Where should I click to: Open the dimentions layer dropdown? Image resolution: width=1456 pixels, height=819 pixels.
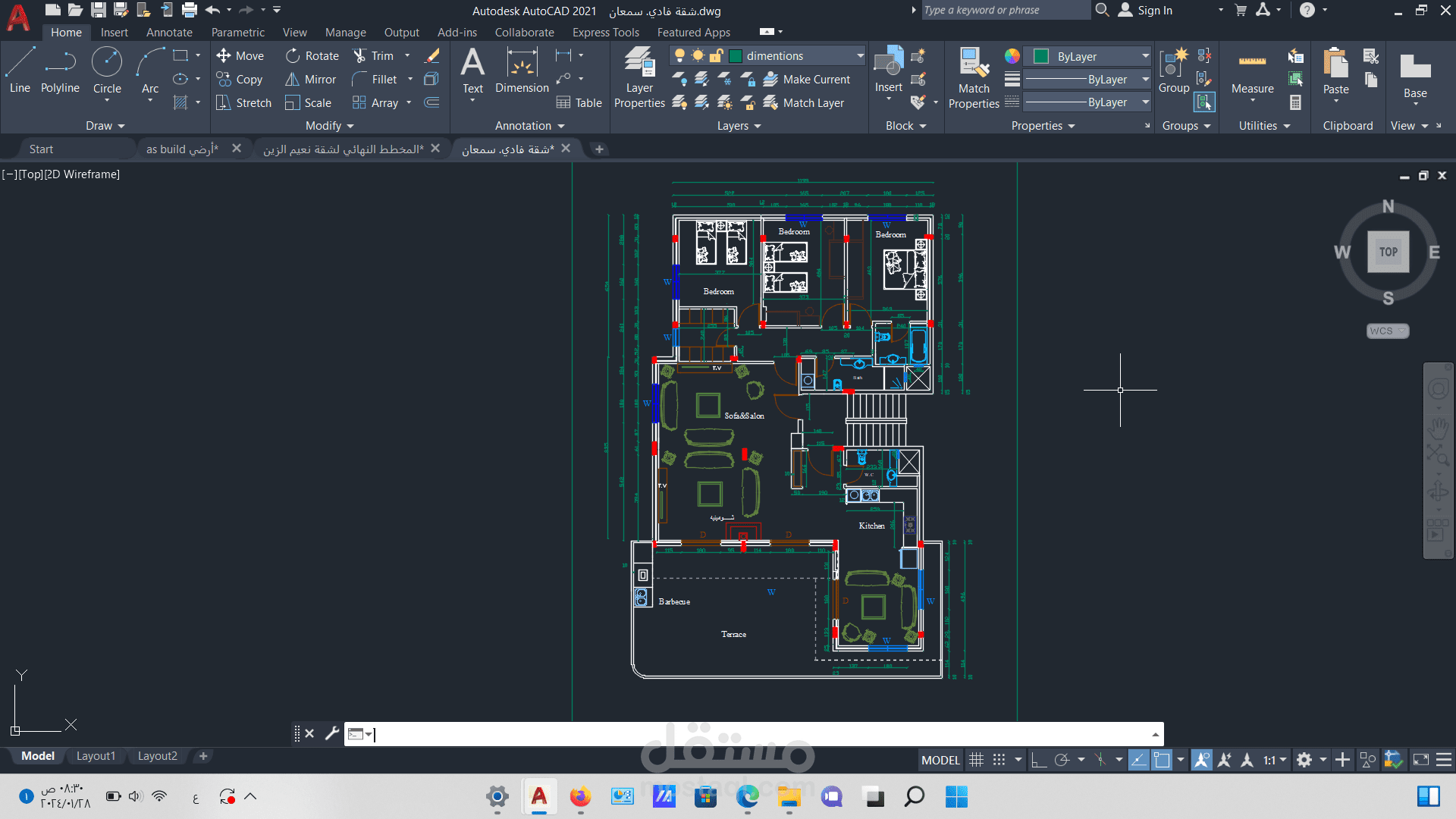pos(860,55)
